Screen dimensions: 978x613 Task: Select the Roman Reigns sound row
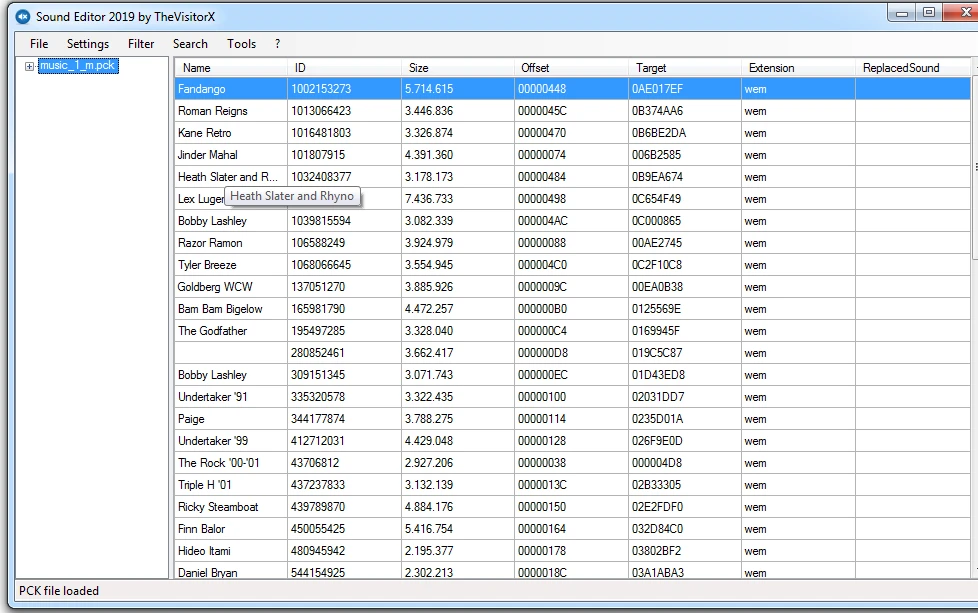tap(213, 111)
